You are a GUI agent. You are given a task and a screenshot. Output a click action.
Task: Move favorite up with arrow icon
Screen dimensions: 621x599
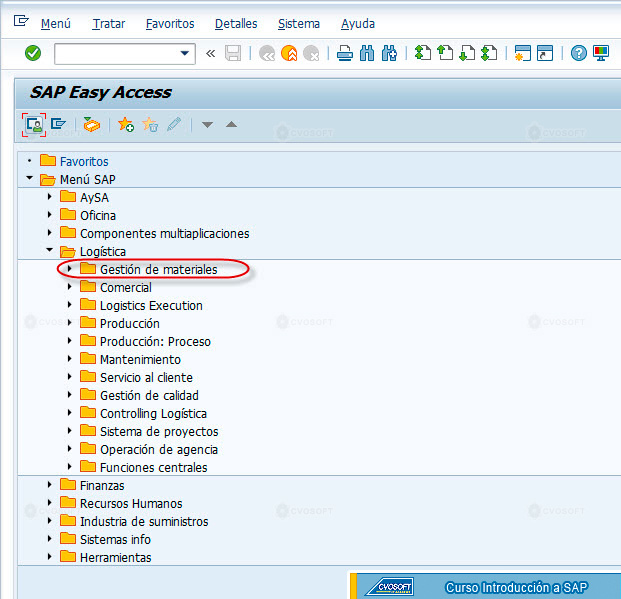coord(231,125)
